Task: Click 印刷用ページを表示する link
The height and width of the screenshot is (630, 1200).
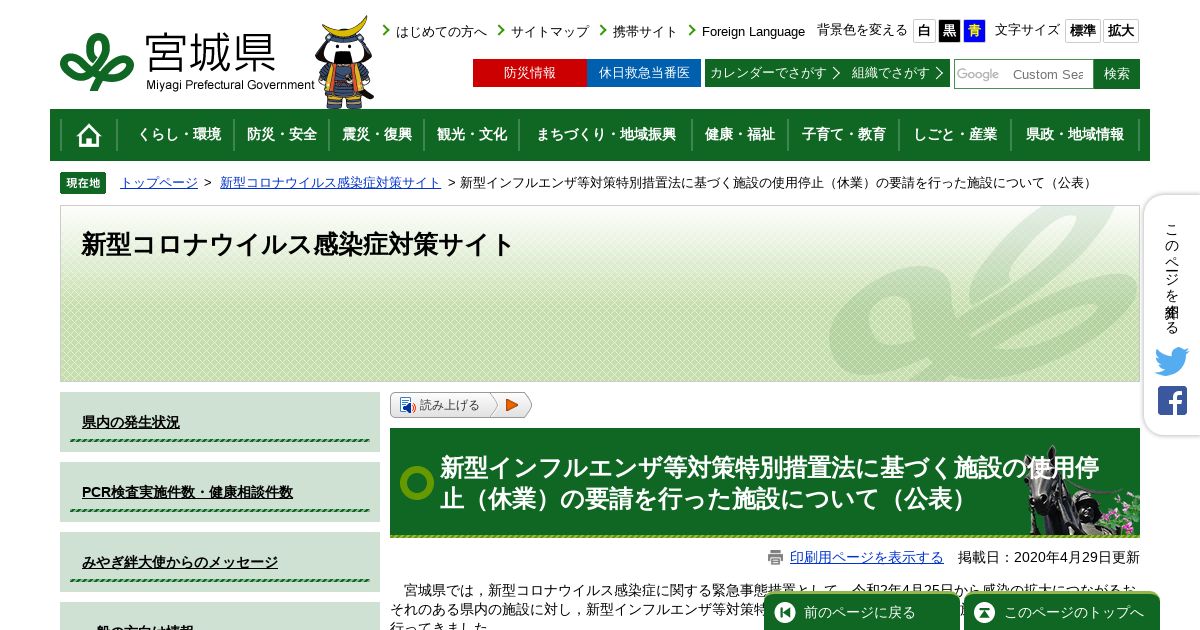Action: (x=867, y=558)
